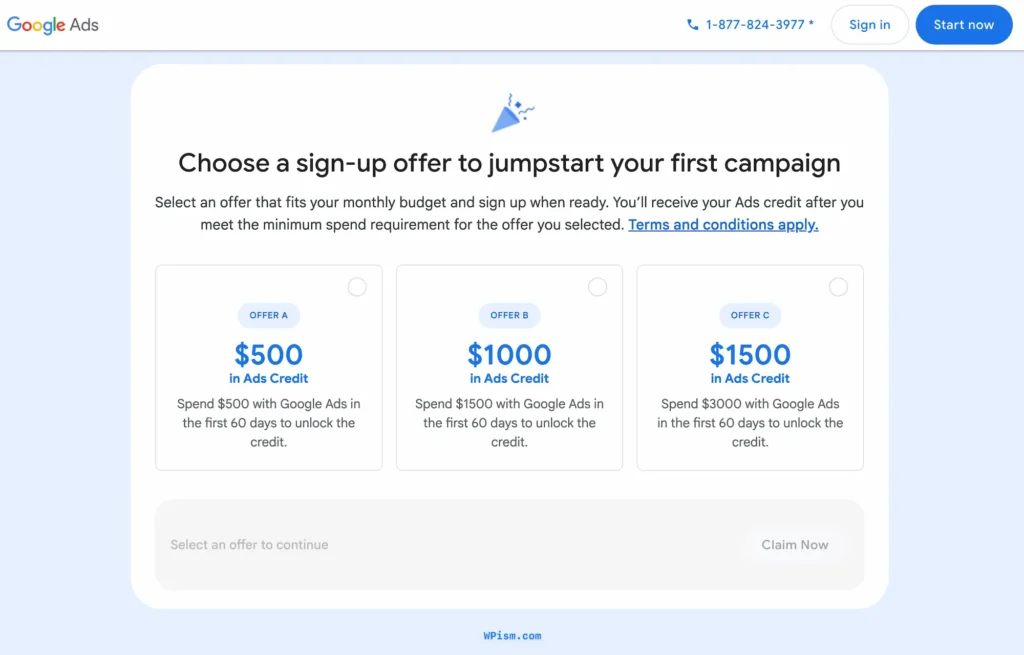Click the OFFER C badge label
The width and height of the screenshot is (1024, 655).
coord(750,315)
